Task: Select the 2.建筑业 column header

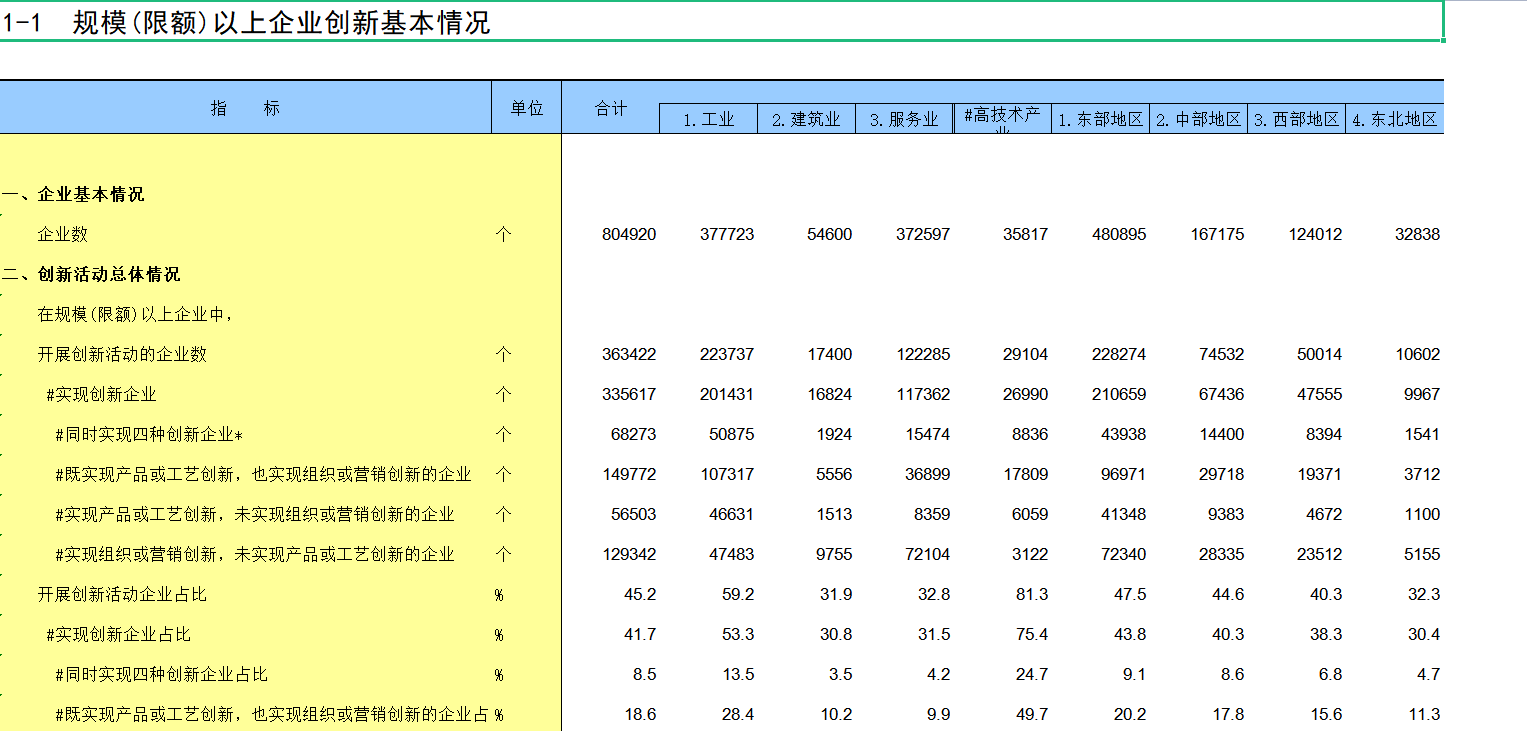Action: pos(806,119)
